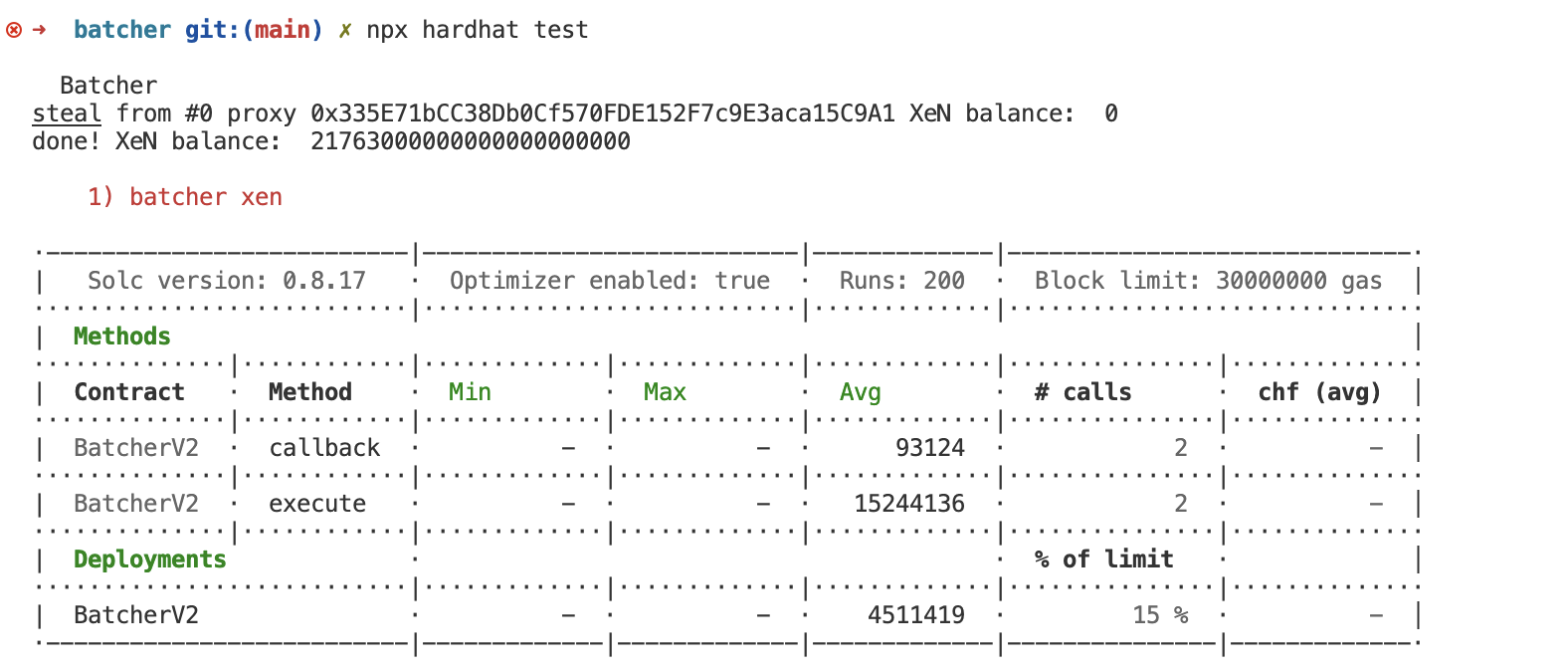
Task: Click the npx hardhat test command
Action: pos(477,30)
